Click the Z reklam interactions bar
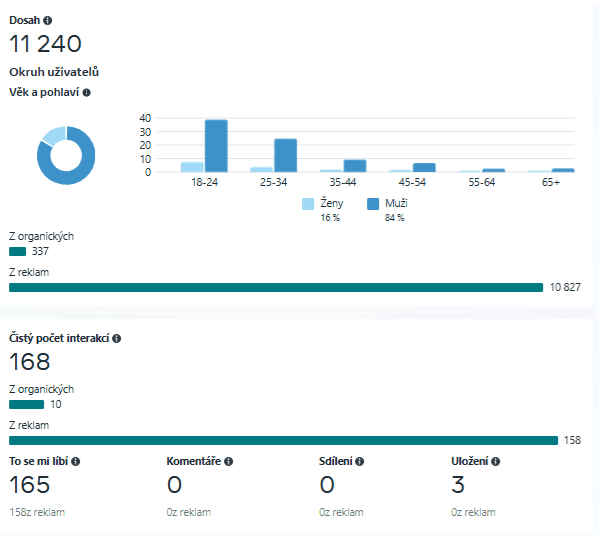Image resolution: width=609 pixels, height=536 pixels. coord(283,440)
